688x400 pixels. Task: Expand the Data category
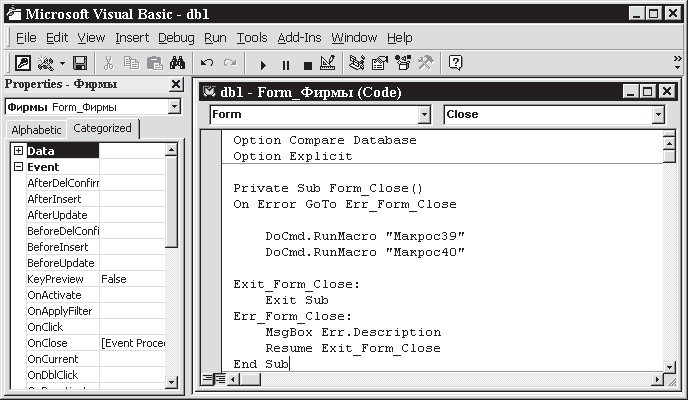18,151
